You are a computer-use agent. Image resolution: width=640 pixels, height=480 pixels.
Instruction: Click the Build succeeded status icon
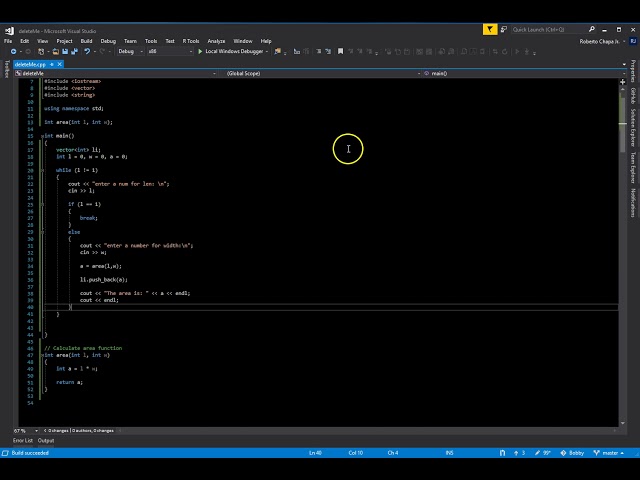pyautogui.click(x=5, y=453)
